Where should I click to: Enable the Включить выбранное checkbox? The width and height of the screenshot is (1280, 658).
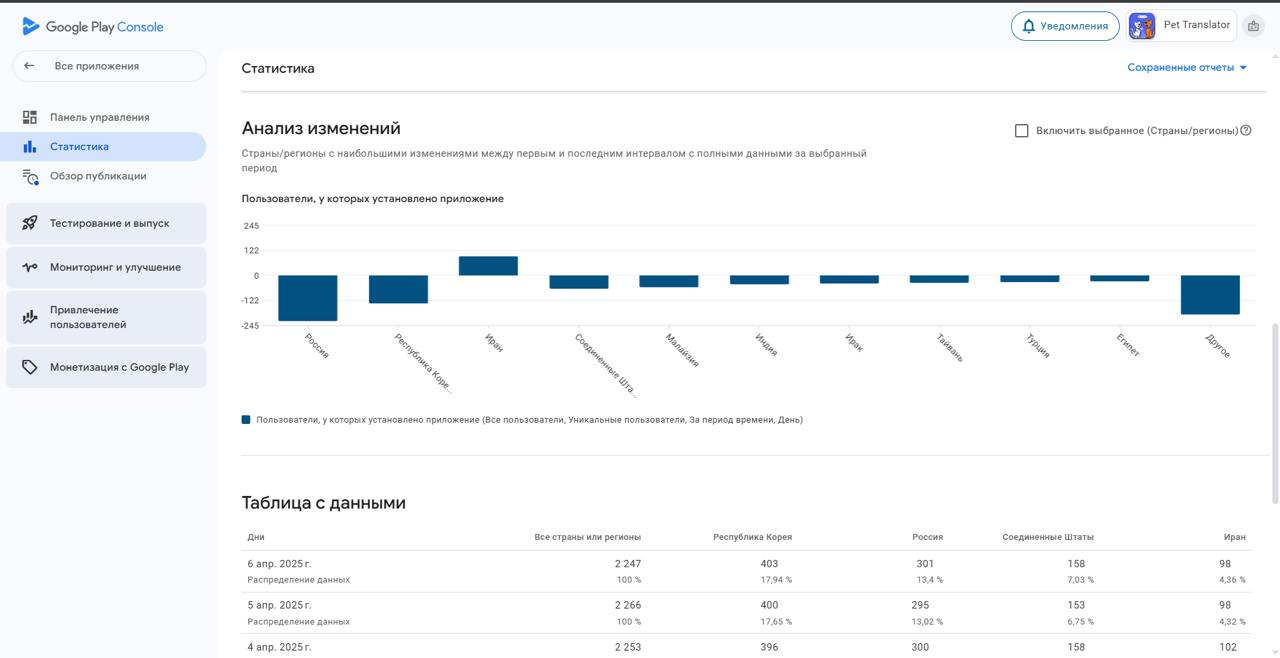(x=1021, y=130)
